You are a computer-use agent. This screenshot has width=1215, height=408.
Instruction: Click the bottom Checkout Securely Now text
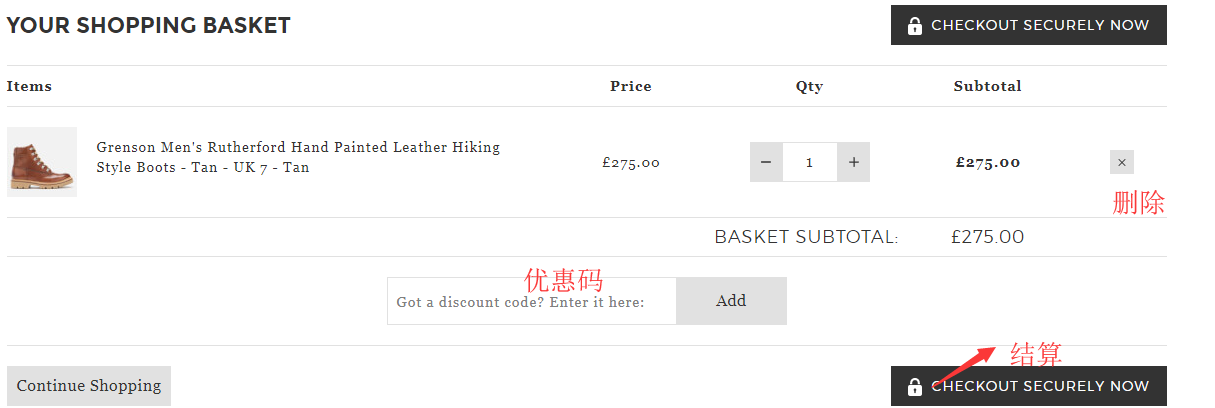pyautogui.click(x=1040, y=386)
